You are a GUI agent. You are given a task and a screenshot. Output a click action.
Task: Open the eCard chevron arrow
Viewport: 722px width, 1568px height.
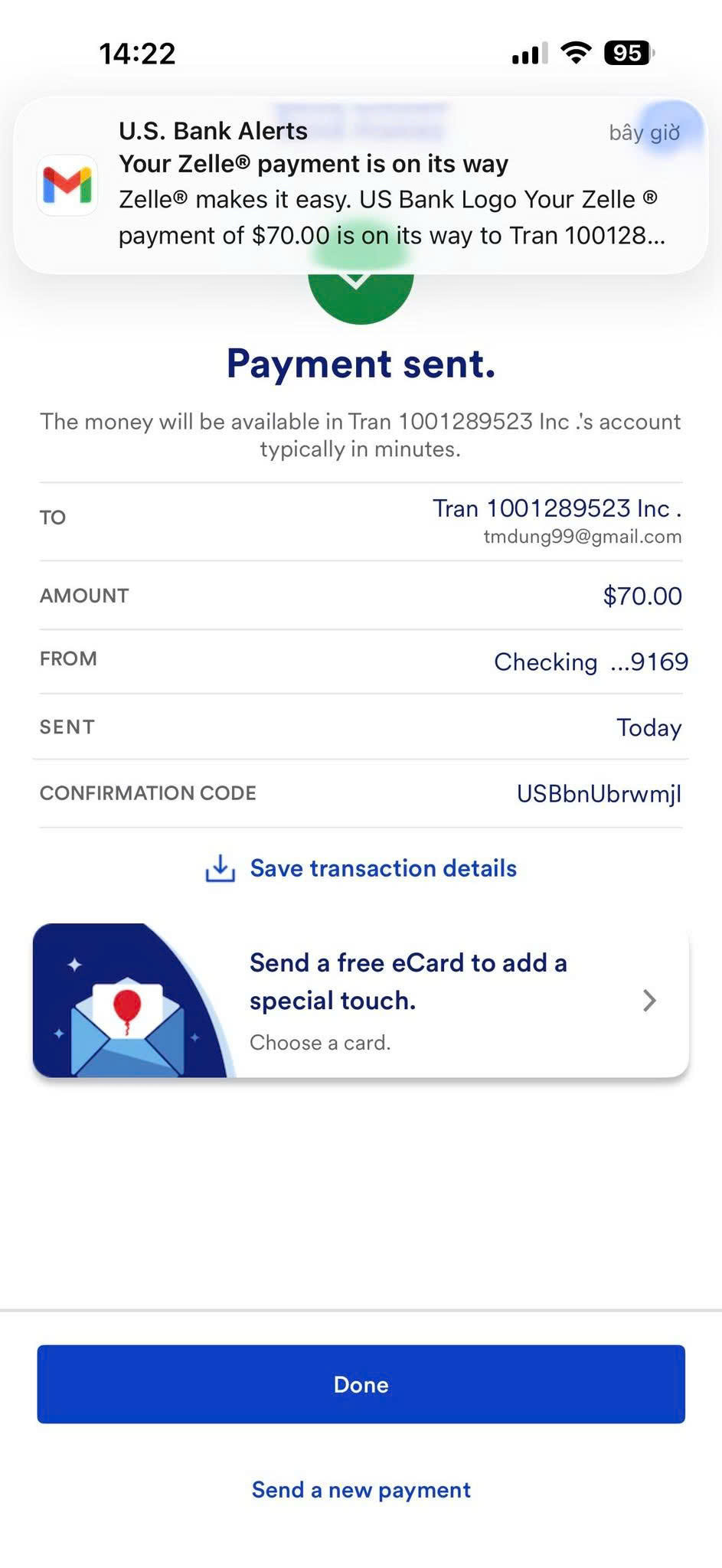[649, 1001]
